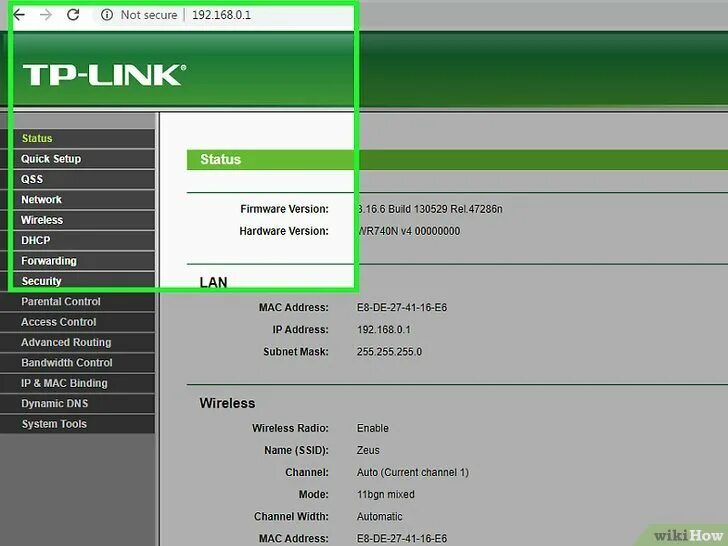The image size is (728, 546).
Task: Click the LAN section heading
Action: pyautogui.click(x=213, y=282)
